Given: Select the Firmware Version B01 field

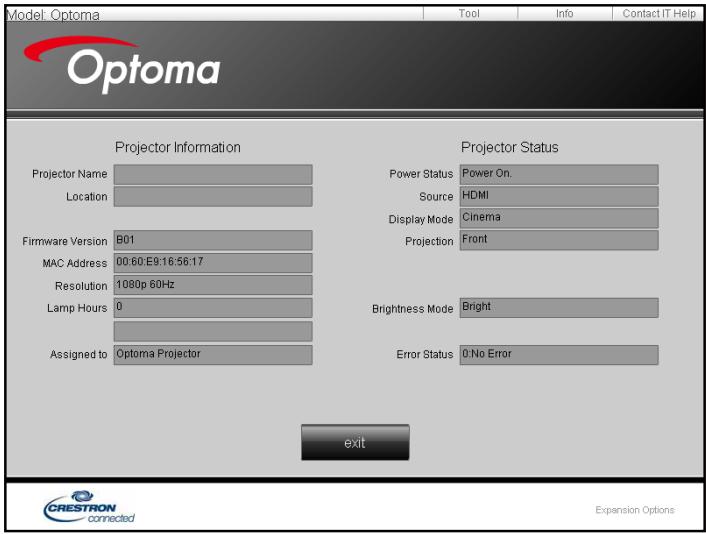Looking at the screenshot, I should (x=213, y=240).
